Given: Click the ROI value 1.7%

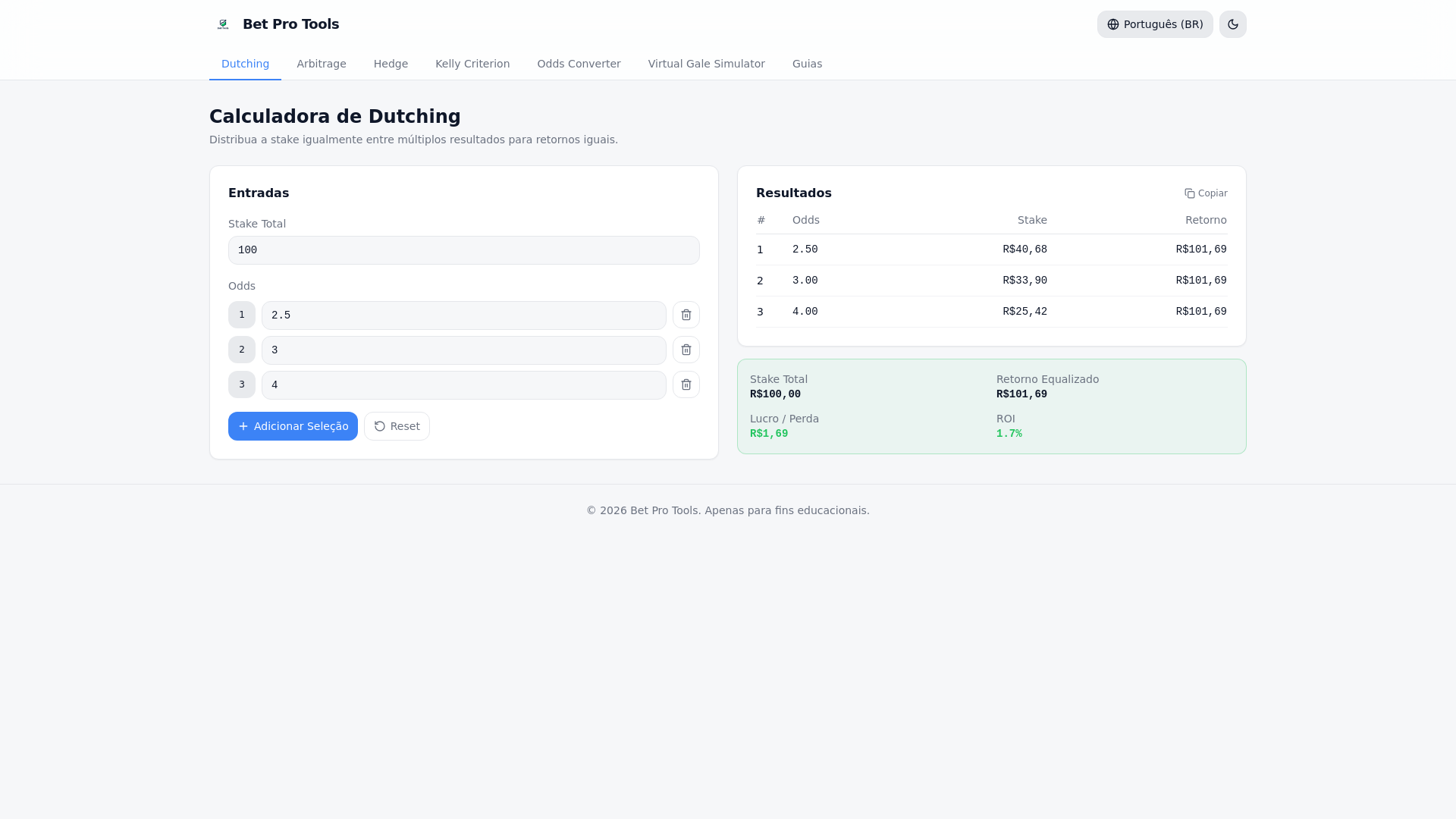Looking at the screenshot, I should click(x=1009, y=434).
